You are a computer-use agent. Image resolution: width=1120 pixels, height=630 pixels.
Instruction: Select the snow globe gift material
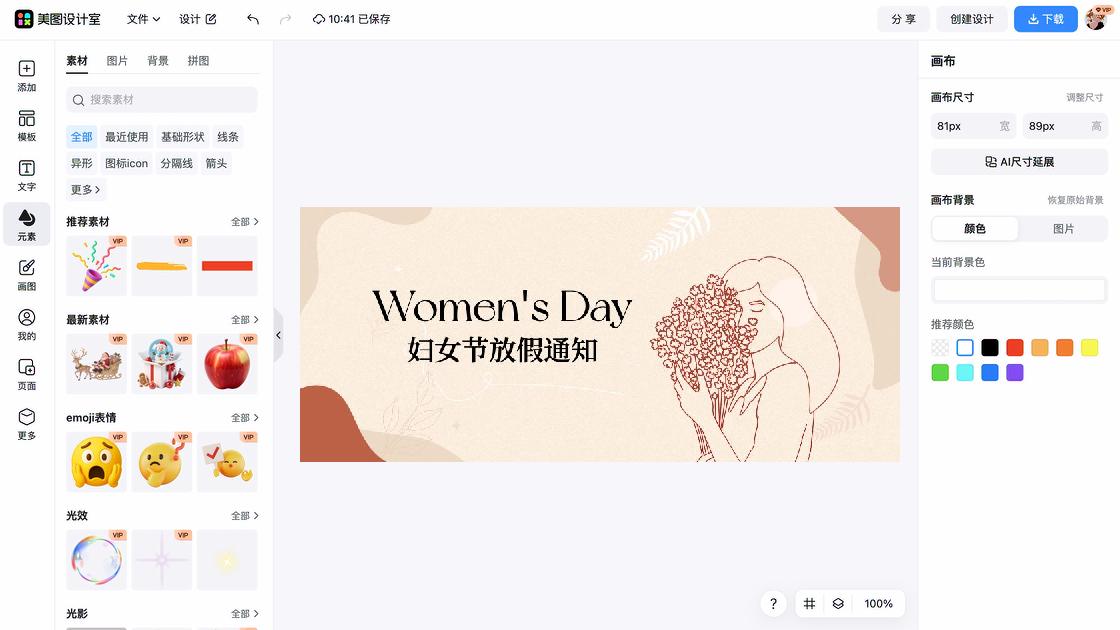[161, 364]
